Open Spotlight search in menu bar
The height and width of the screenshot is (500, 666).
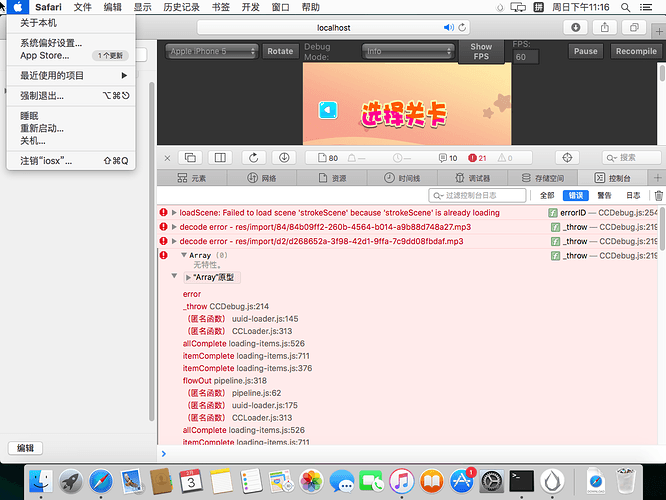[x=625, y=7]
